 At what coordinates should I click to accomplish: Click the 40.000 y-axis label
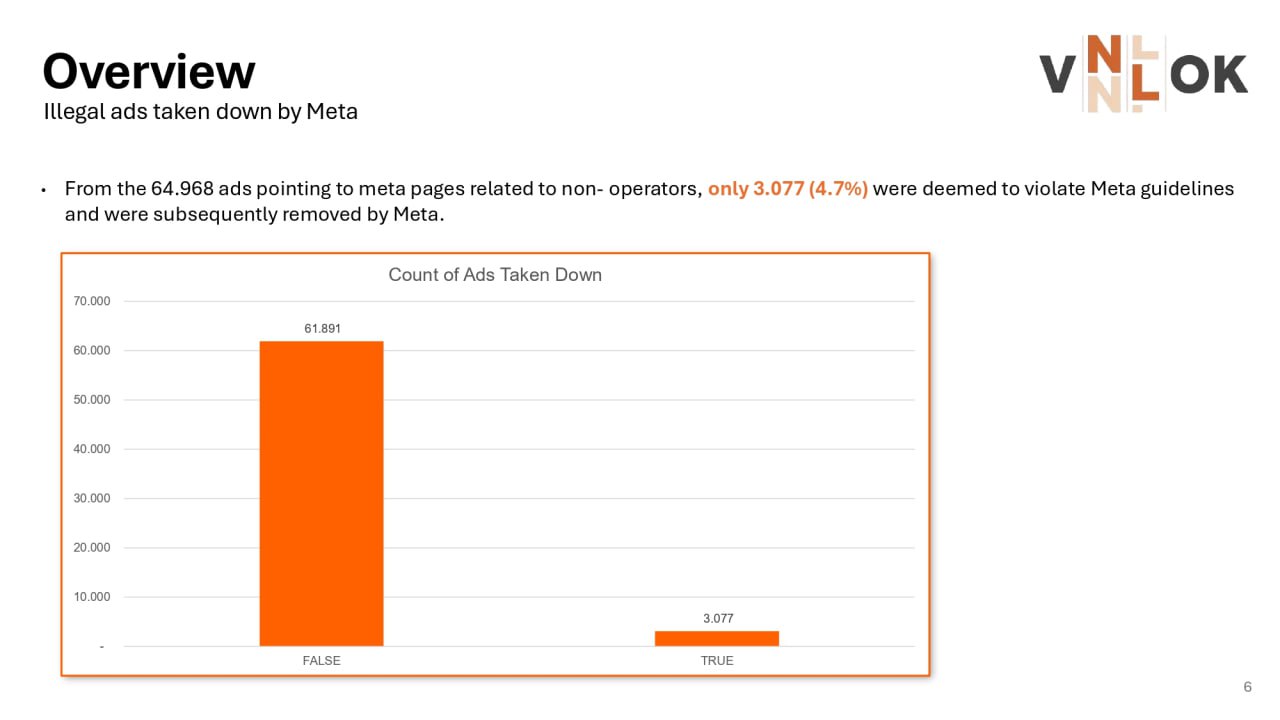click(91, 449)
